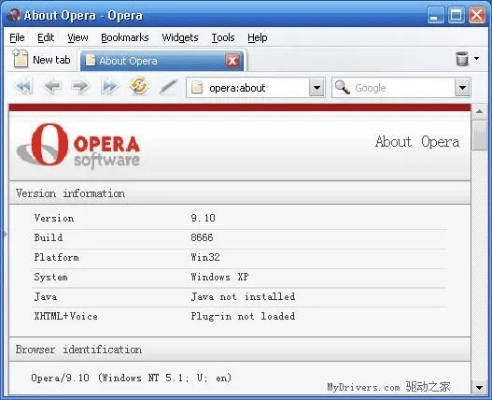Minimize the Opera window
This screenshot has width=492, height=400.
tap(435, 15)
